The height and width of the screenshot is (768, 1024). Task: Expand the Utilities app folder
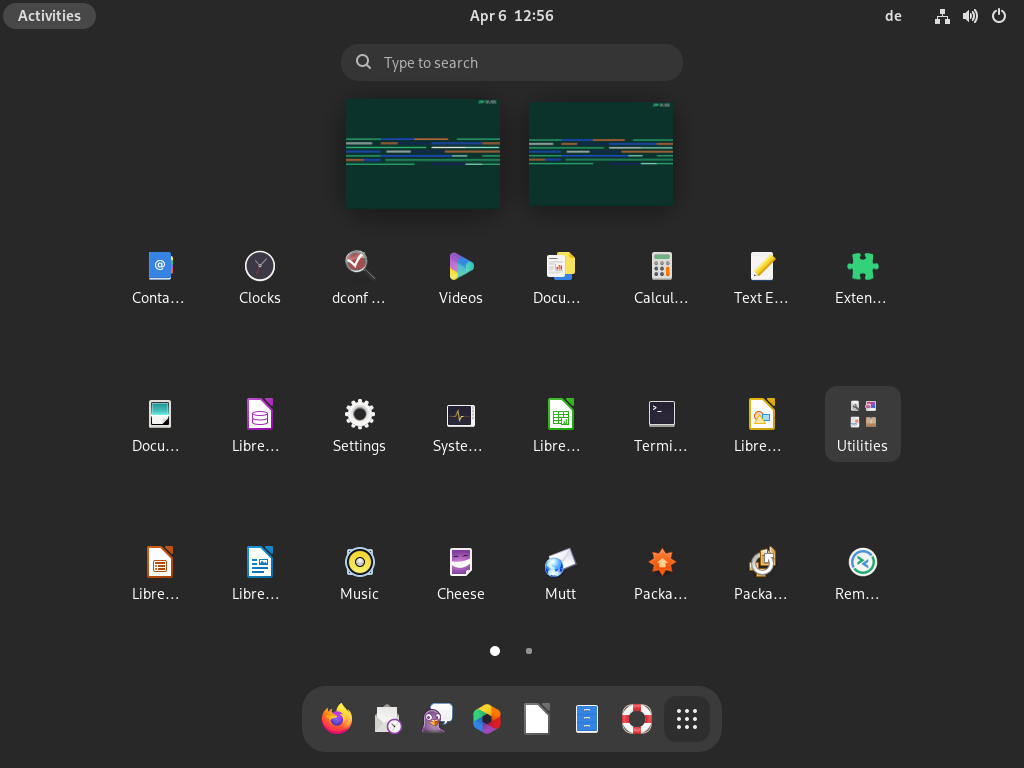(862, 423)
